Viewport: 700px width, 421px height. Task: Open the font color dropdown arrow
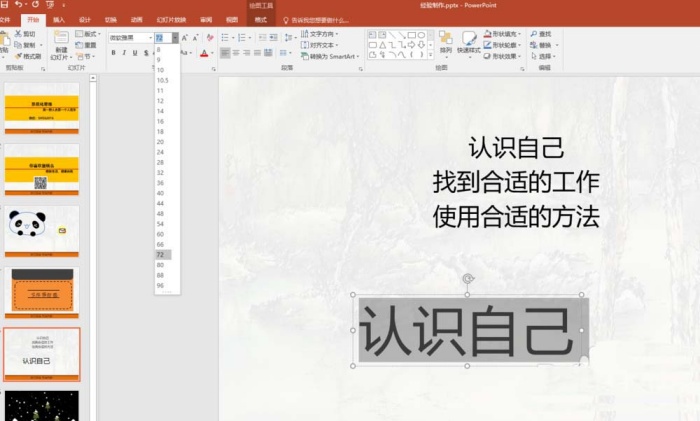click(x=212, y=53)
